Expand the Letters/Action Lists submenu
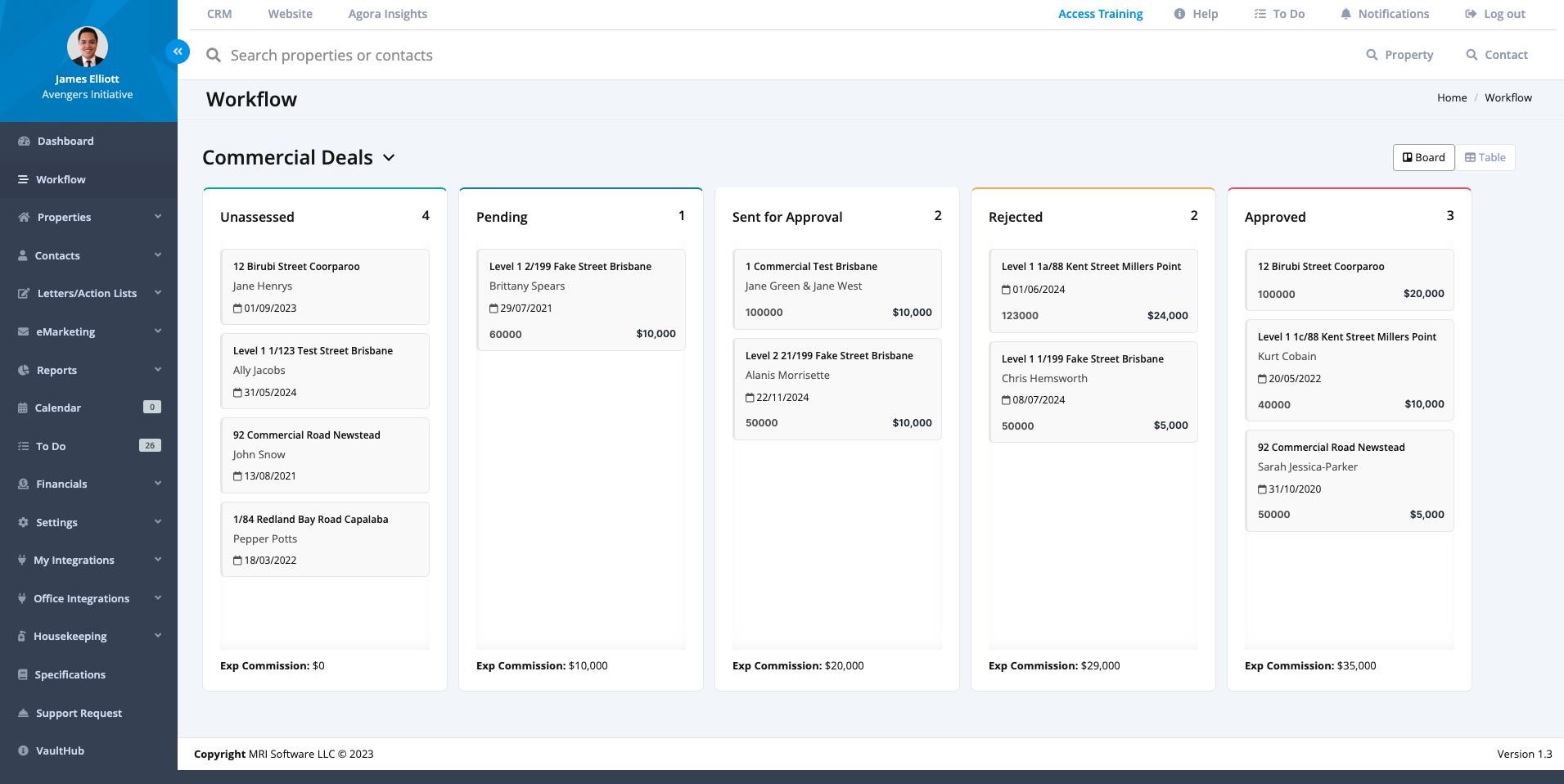Viewport: 1564px width, 784px height. 158,293
